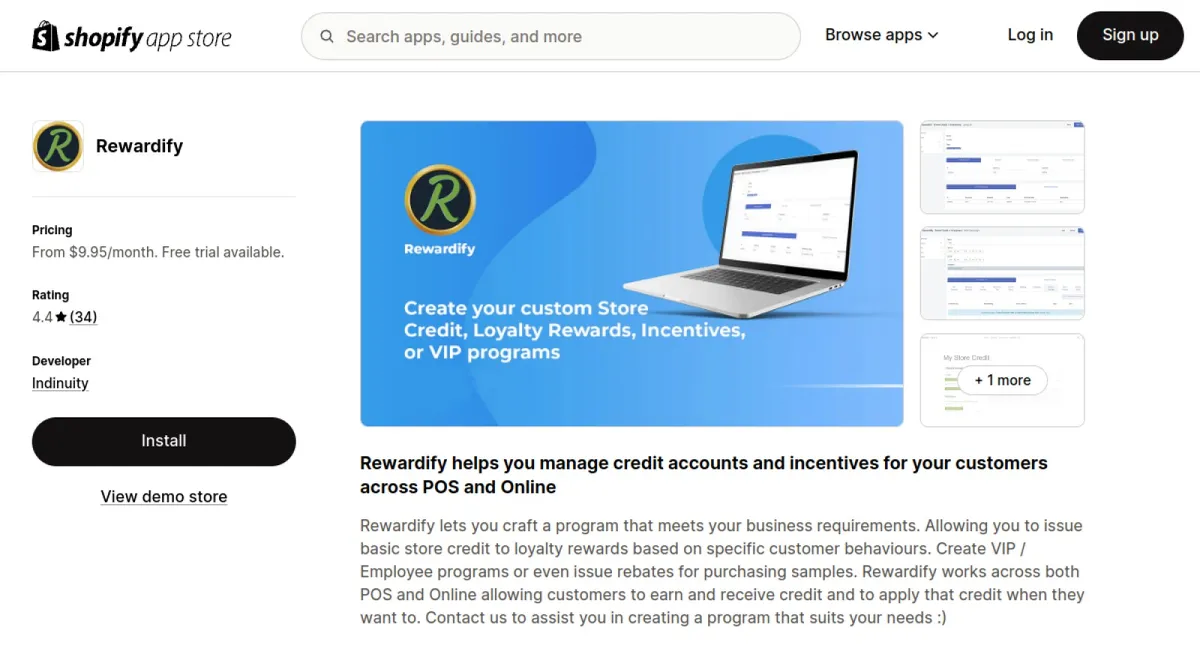
Task: Click the Install button
Action: (x=164, y=441)
